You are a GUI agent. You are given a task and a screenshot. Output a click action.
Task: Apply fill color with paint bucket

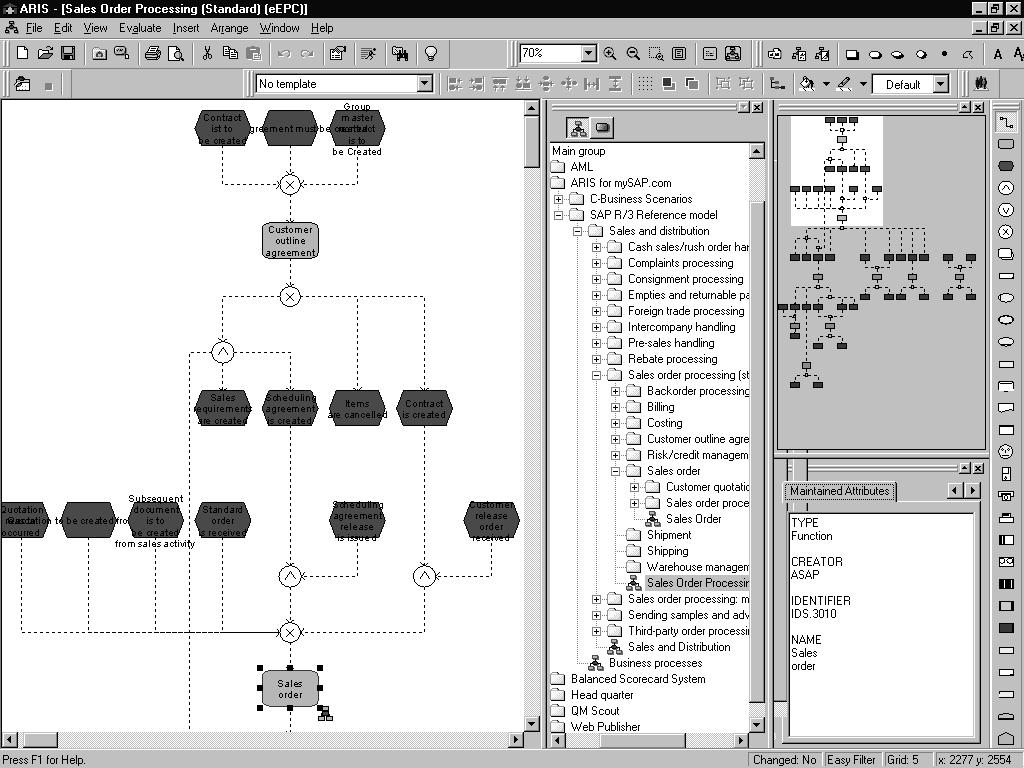(x=807, y=84)
